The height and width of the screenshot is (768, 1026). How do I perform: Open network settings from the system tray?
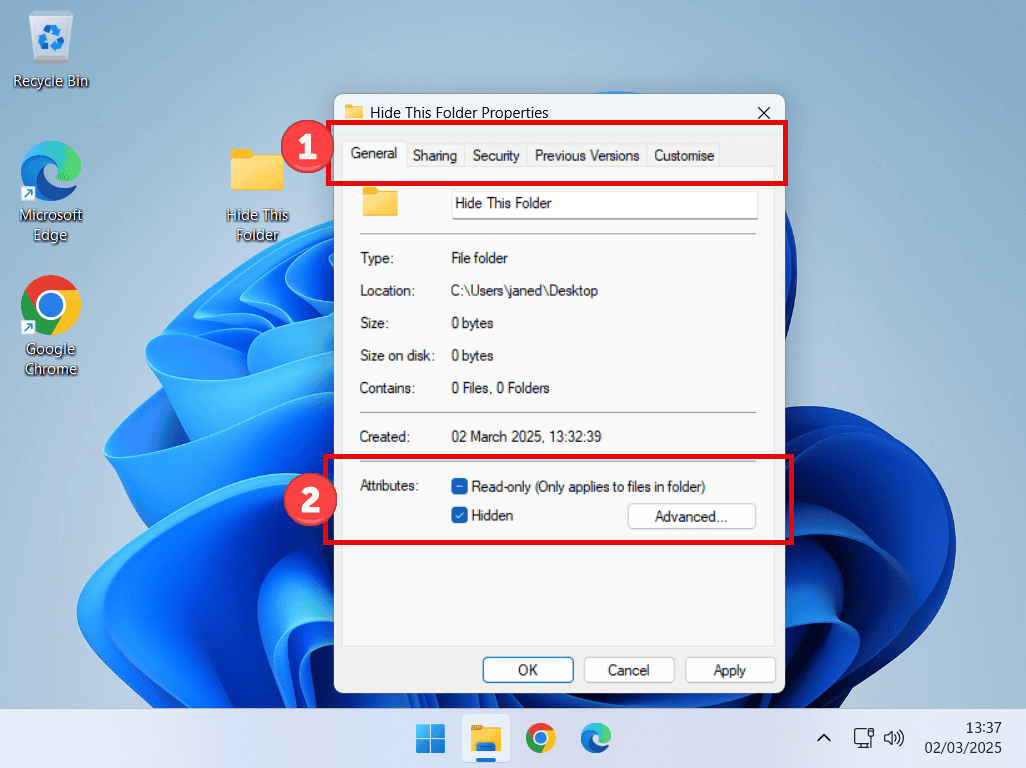point(862,738)
